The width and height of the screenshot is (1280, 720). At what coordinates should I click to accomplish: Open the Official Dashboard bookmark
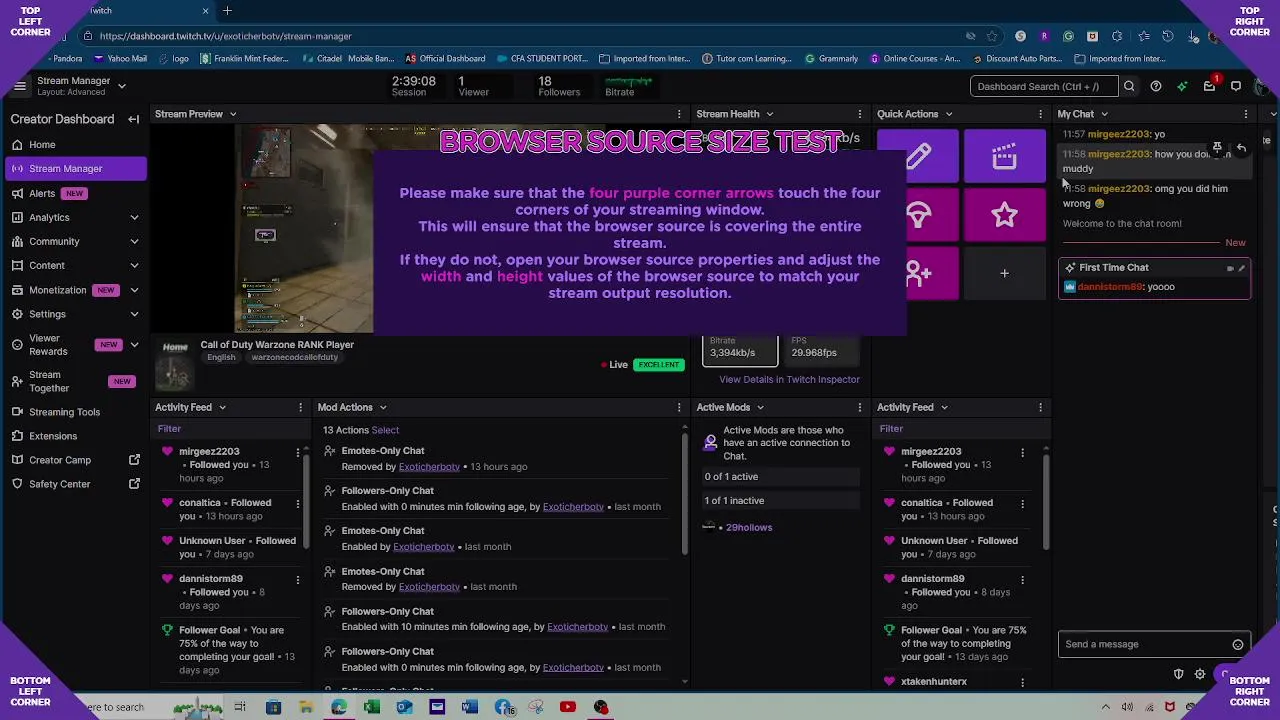pos(445,59)
